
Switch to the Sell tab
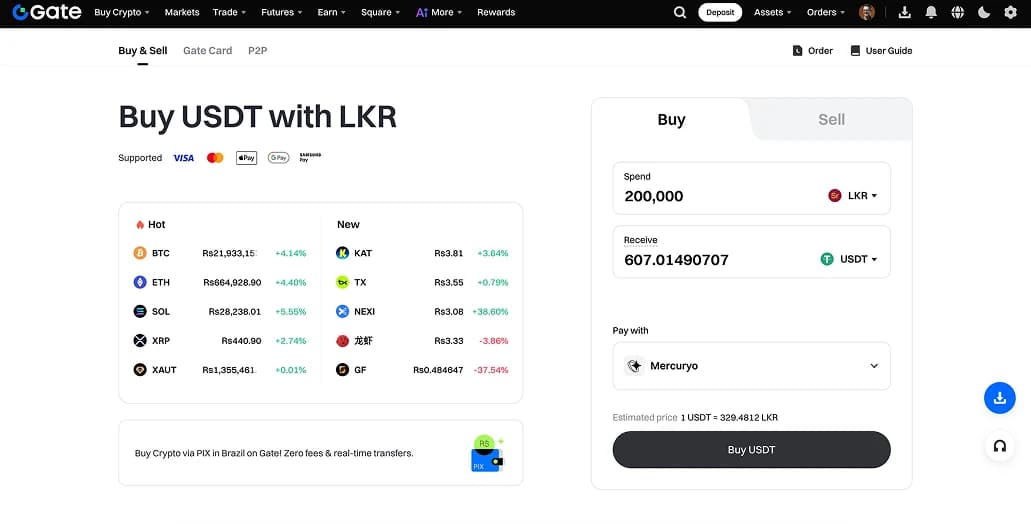click(x=831, y=119)
